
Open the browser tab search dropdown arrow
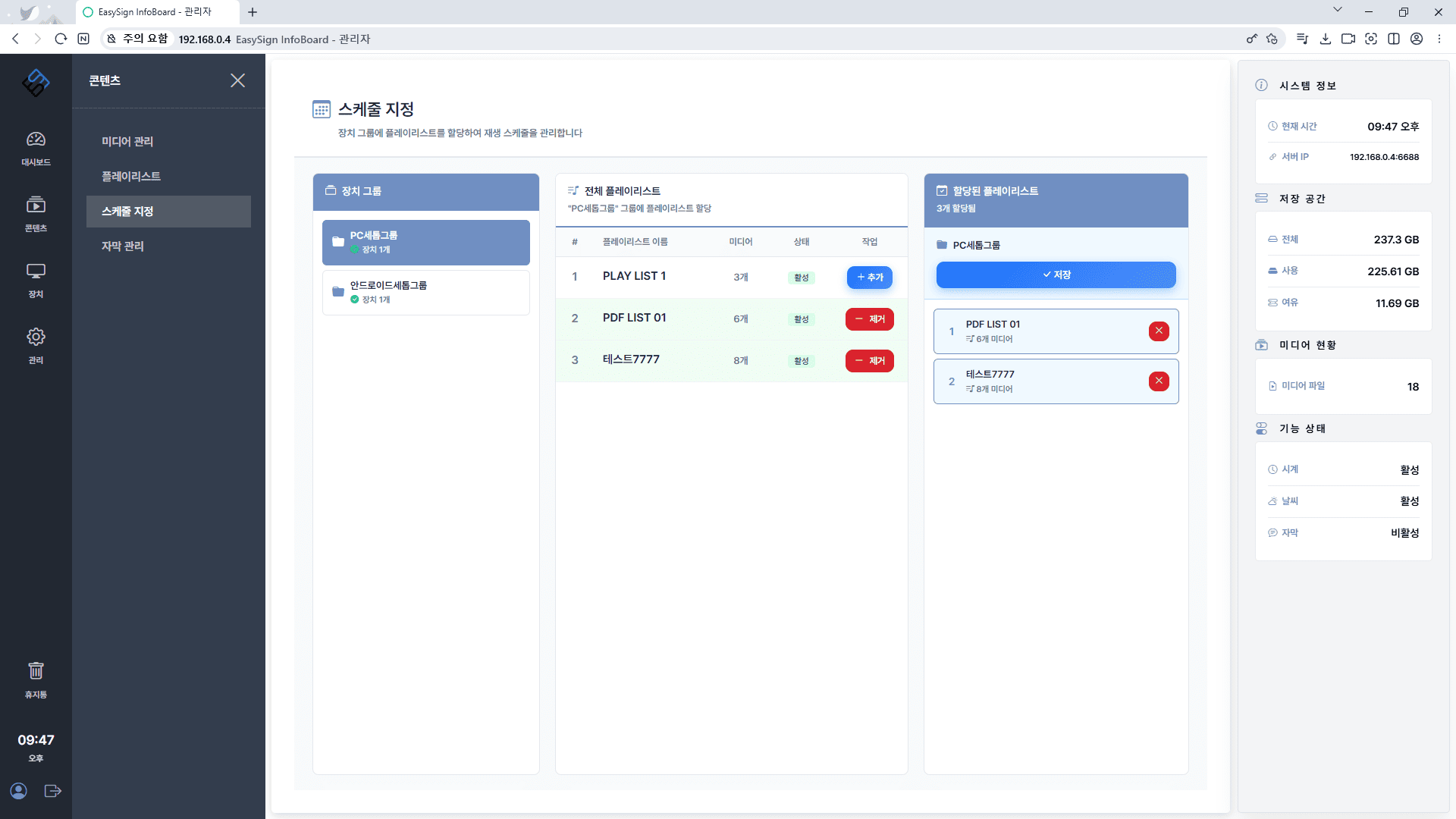[x=1337, y=11]
